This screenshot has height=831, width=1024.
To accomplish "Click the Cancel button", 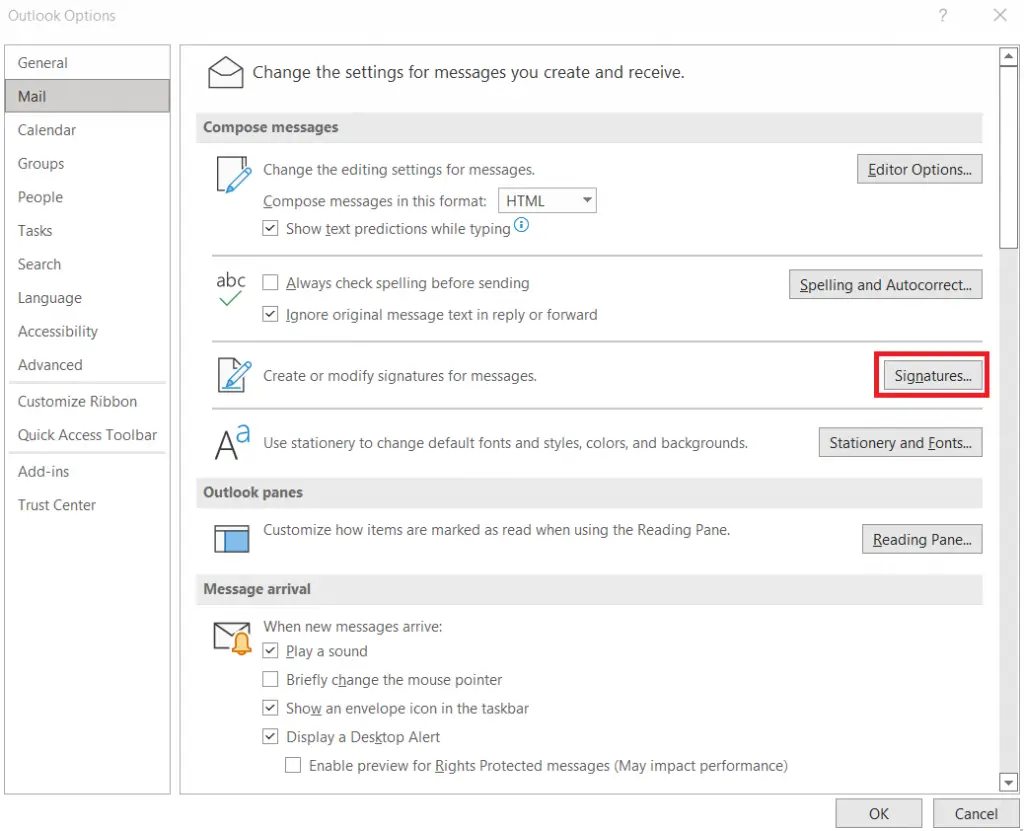I will (x=976, y=813).
